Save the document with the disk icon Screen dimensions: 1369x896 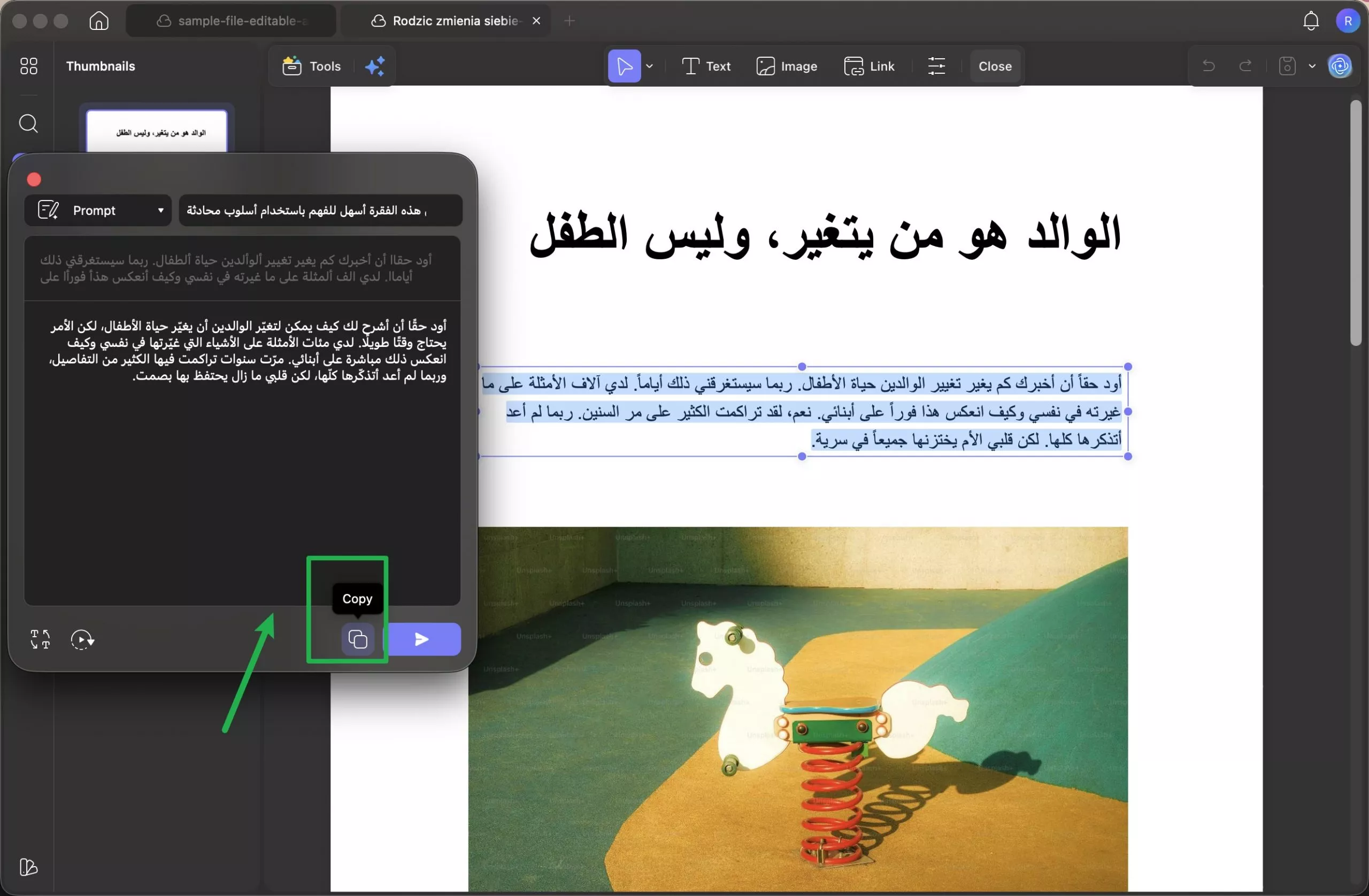coord(1286,66)
